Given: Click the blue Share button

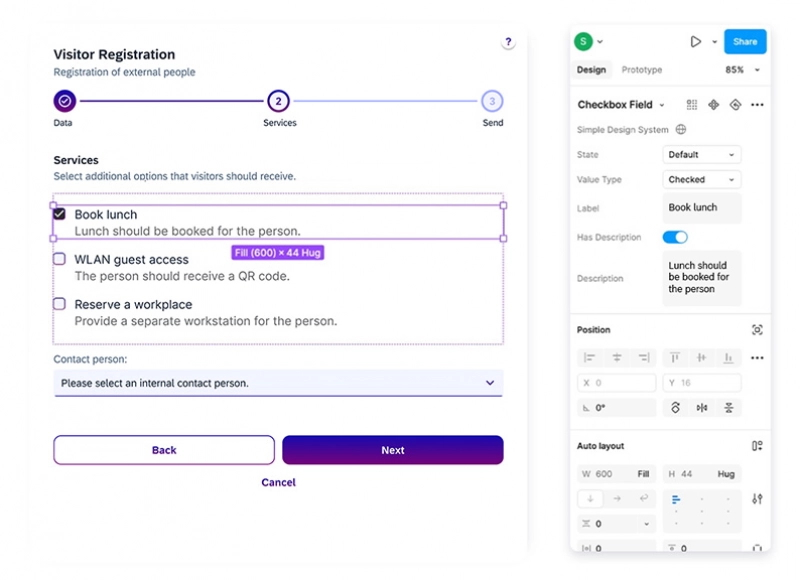Looking at the screenshot, I should (745, 42).
